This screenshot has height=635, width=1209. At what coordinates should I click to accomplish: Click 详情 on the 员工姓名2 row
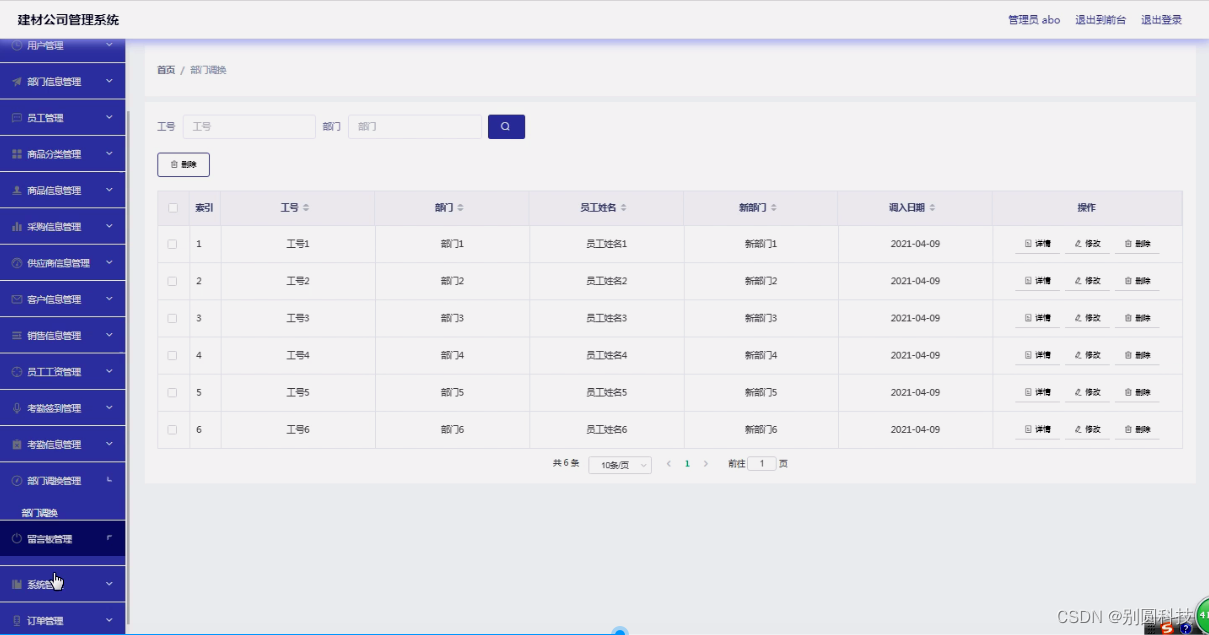click(1036, 281)
